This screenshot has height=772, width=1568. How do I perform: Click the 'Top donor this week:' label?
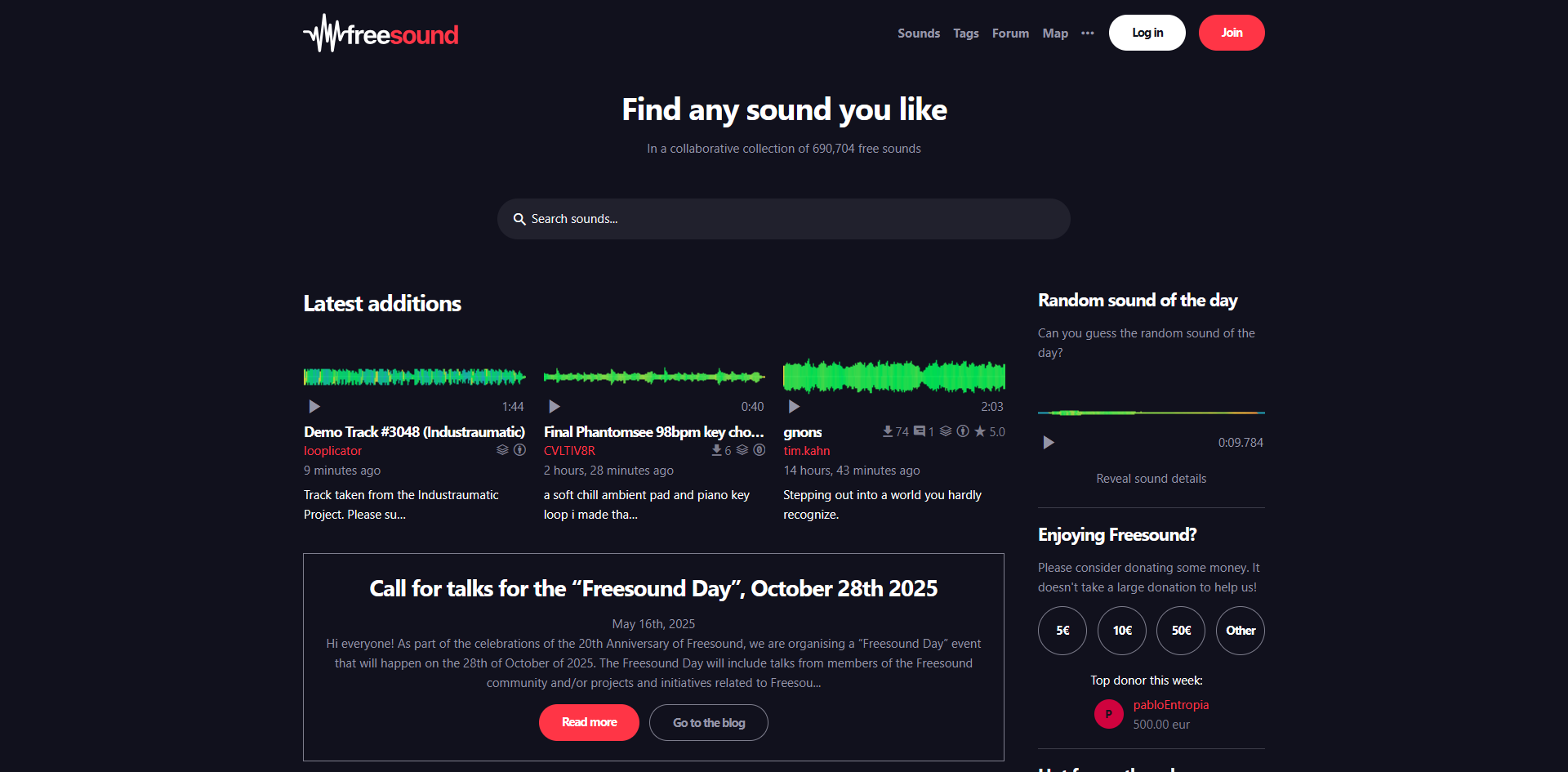point(1147,681)
